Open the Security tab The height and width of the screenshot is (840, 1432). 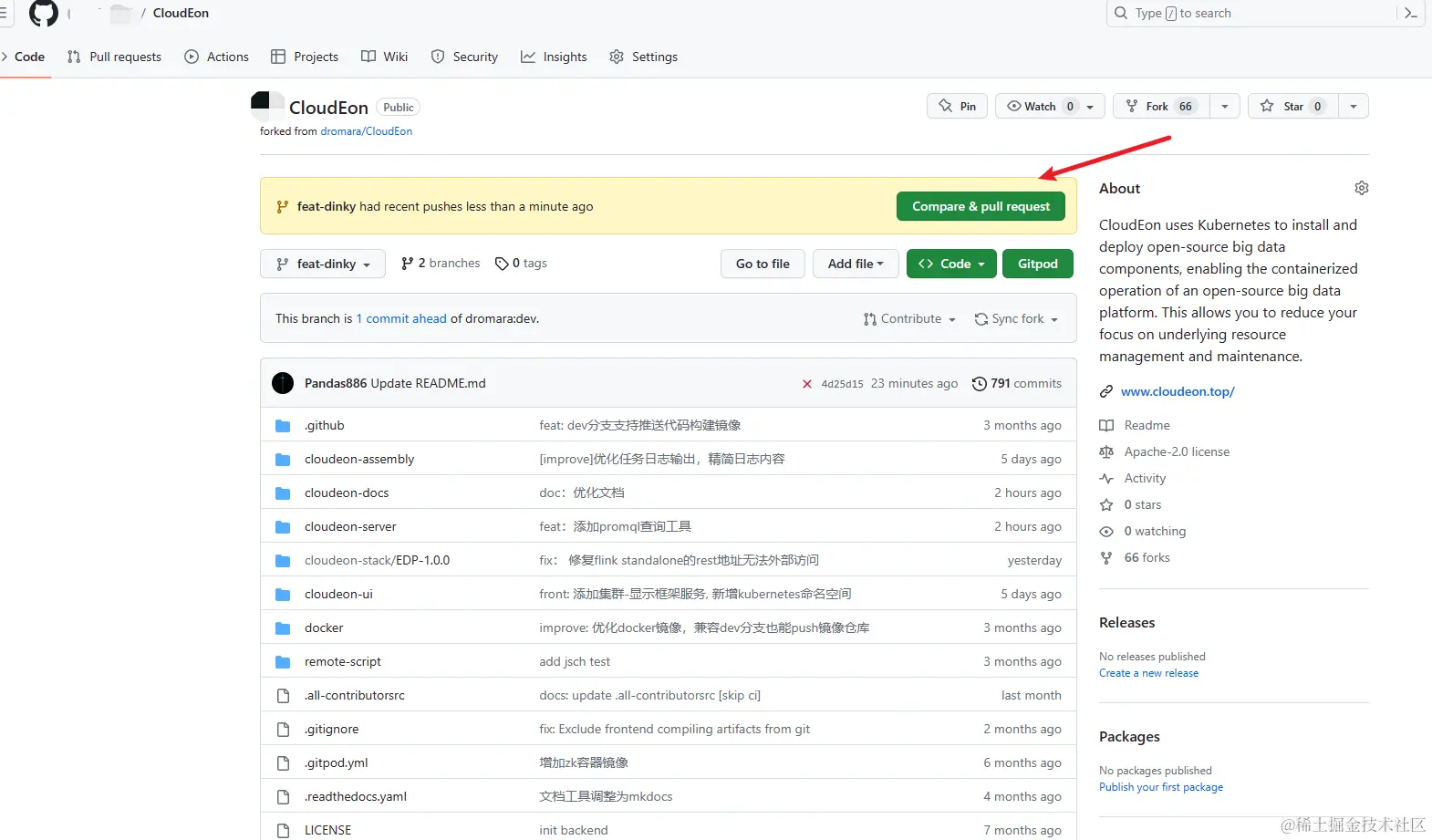pyautogui.click(x=464, y=57)
